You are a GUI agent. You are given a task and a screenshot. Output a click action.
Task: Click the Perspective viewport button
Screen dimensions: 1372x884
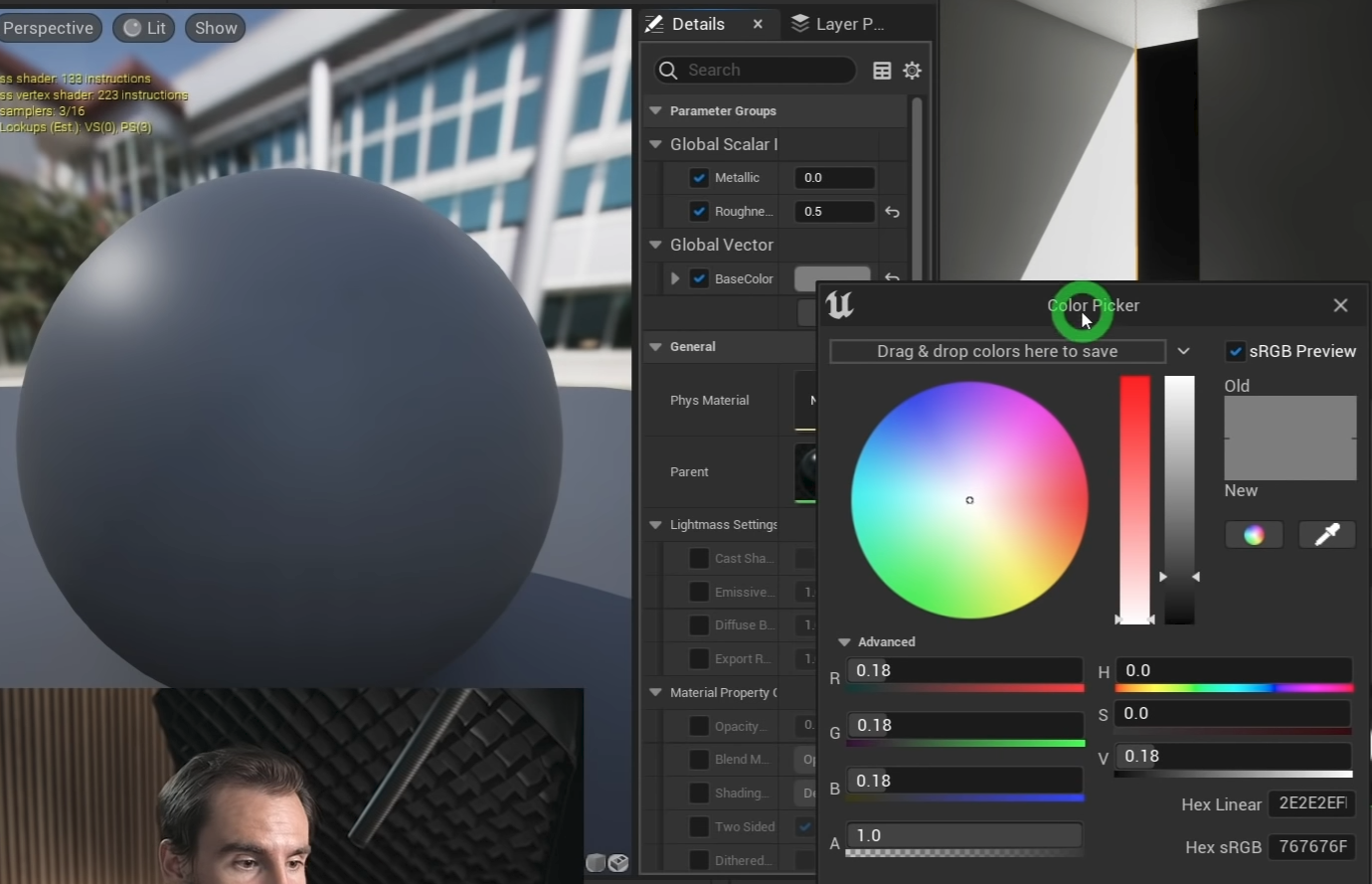tap(48, 28)
